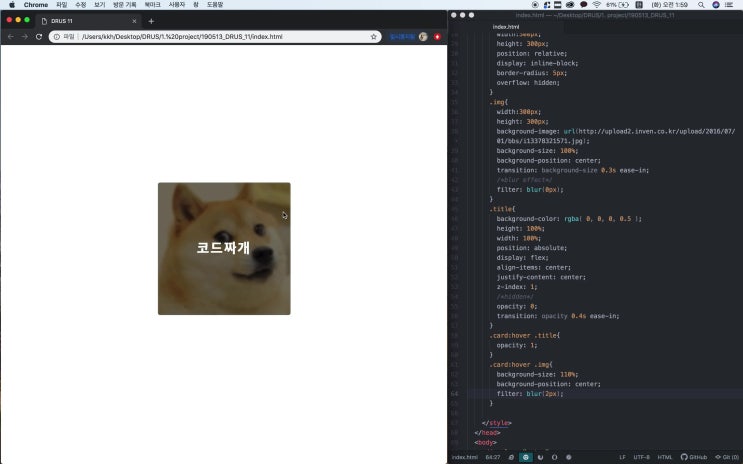
Task: Select the index.html editor tab
Action: (506, 27)
